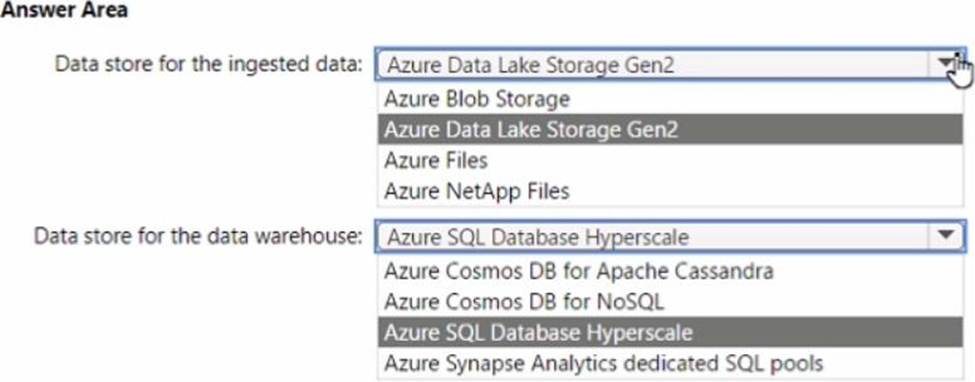Choose Azure Cosmos DB for NoSQL
This screenshot has height=382, width=975.
[670, 302]
